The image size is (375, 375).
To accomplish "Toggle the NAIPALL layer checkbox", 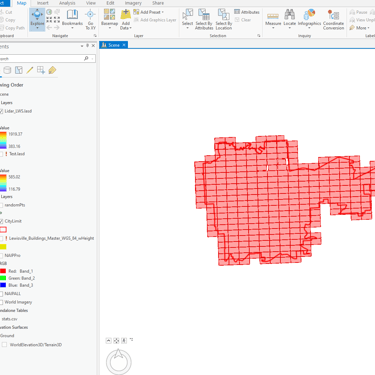I will (x=1, y=294).
